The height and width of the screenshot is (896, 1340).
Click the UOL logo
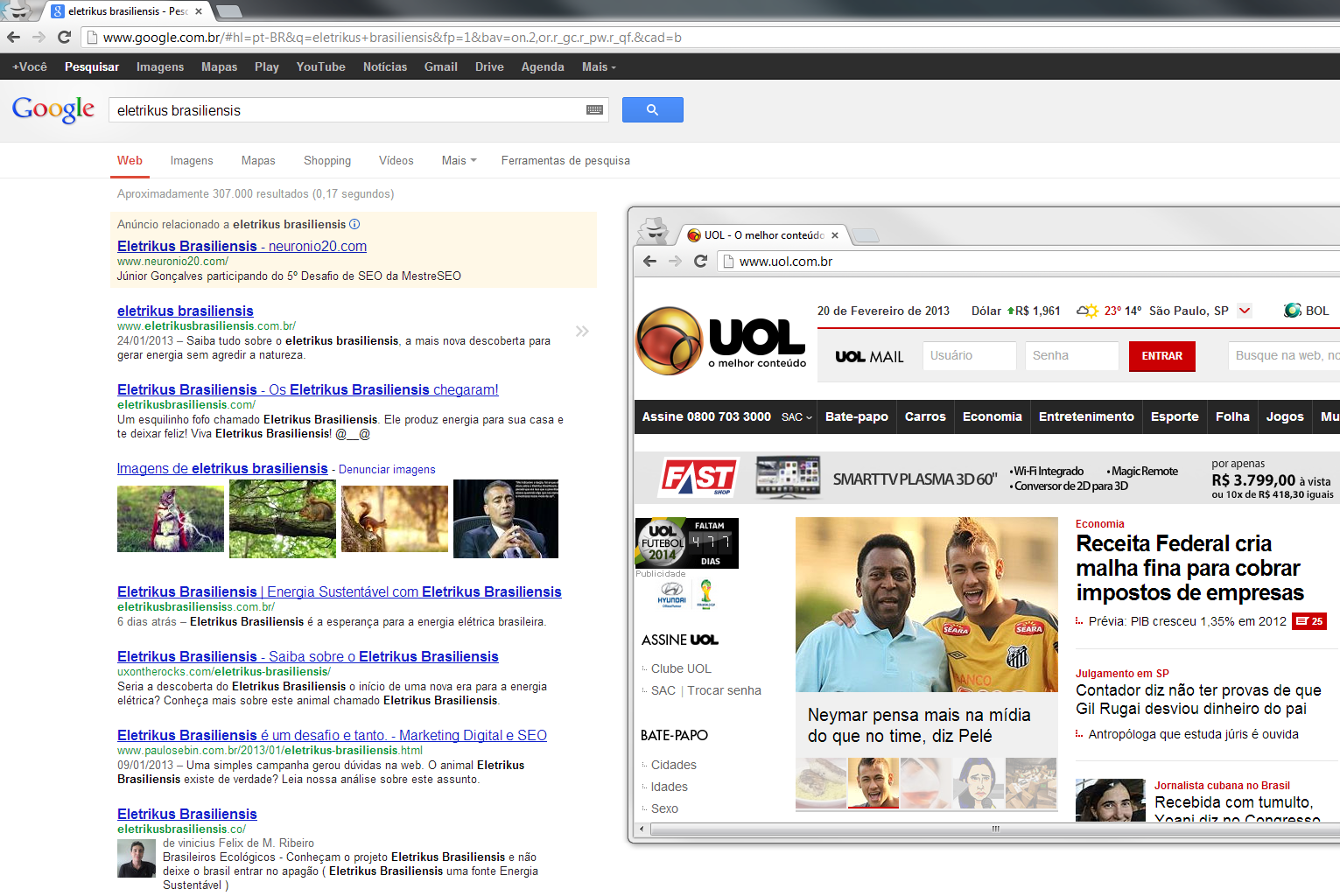720,340
